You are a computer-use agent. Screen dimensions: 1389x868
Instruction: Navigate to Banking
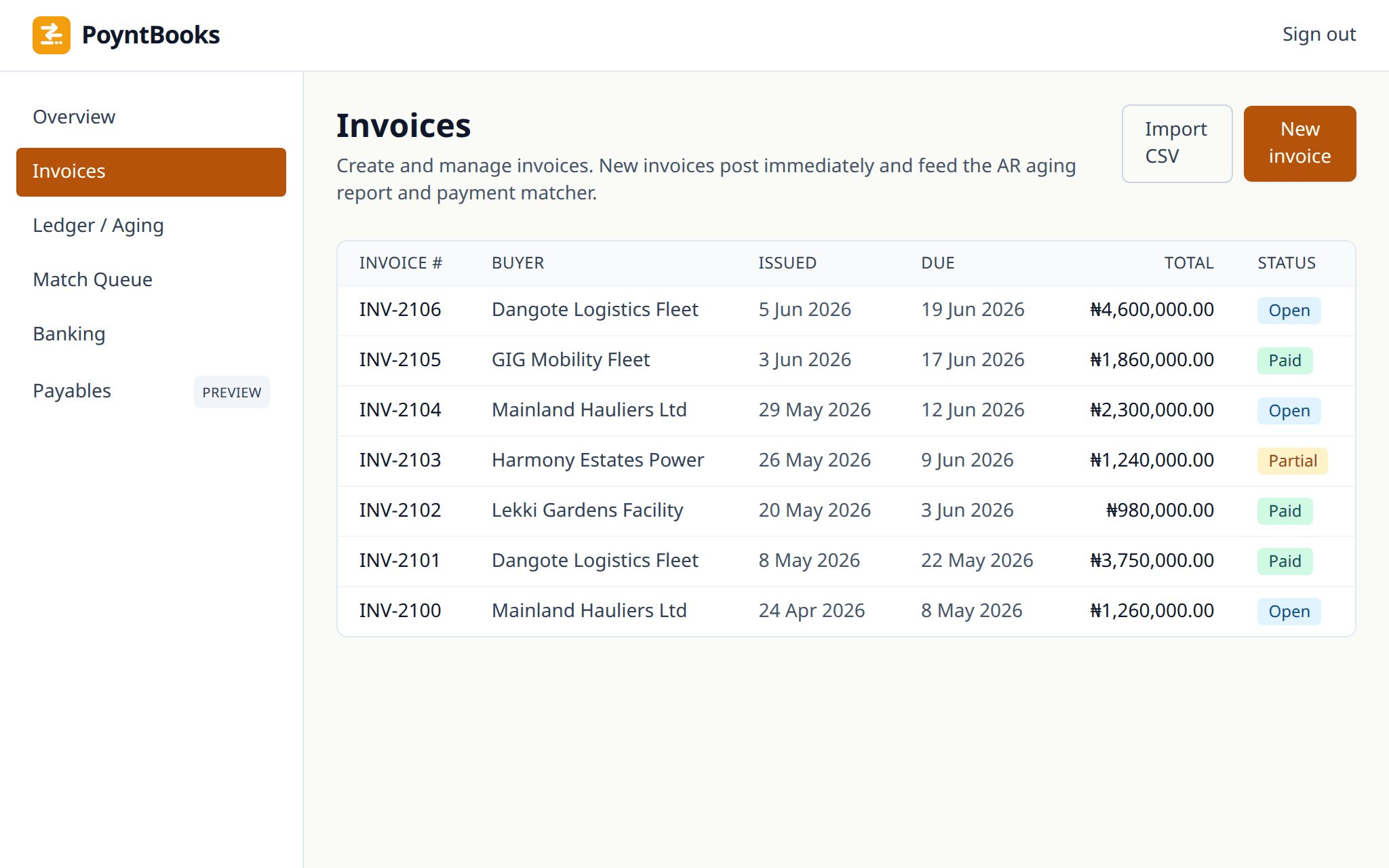(151, 334)
